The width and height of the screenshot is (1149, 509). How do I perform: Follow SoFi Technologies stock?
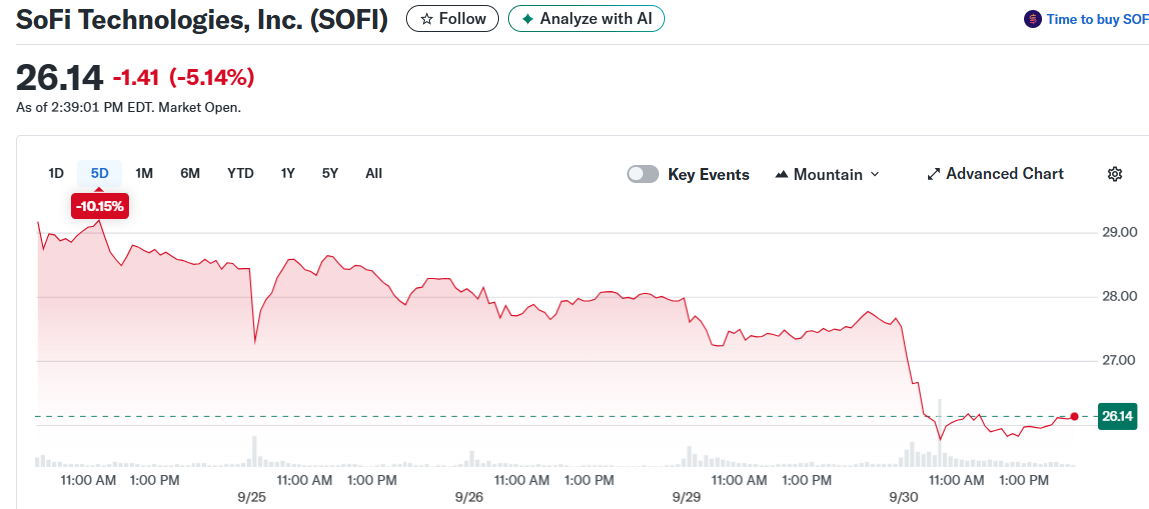(x=452, y=19)
